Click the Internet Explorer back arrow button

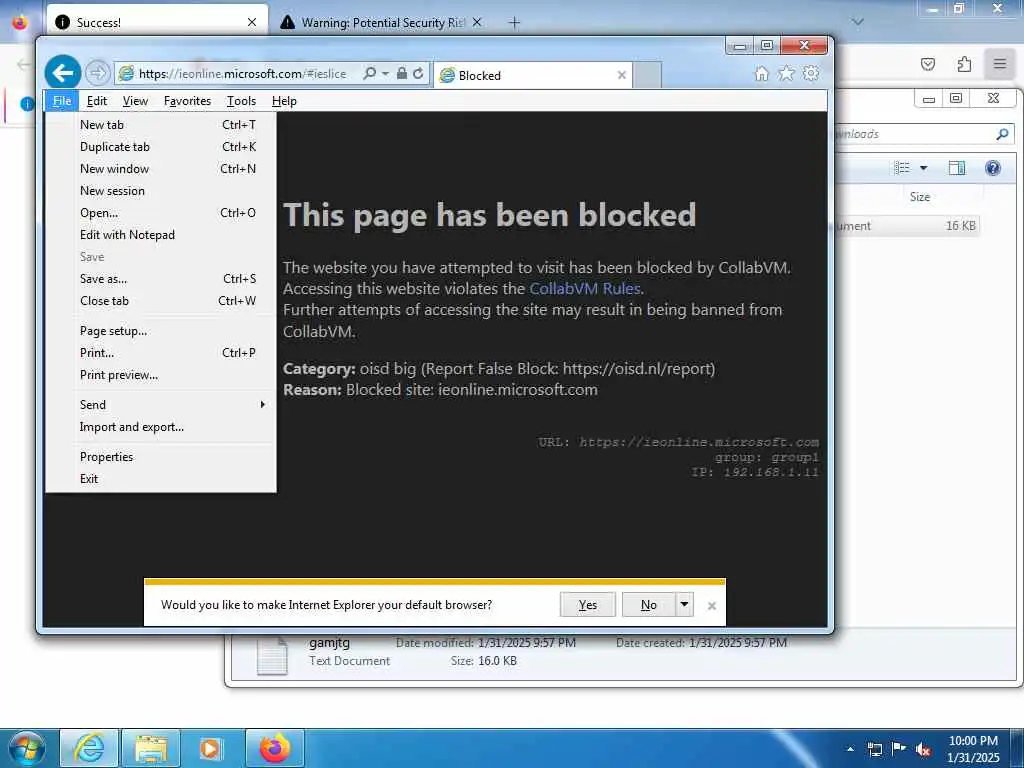(x=63, y=72)
